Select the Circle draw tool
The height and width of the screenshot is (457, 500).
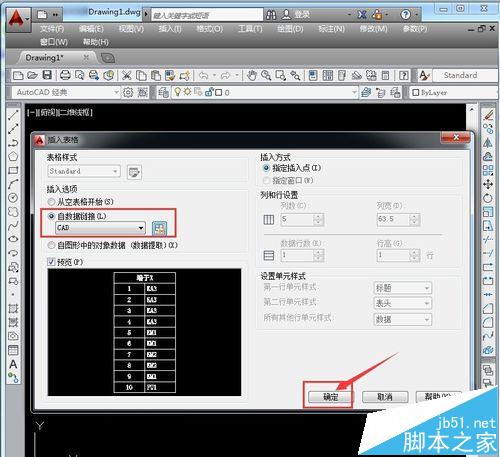tap(13, 198)
